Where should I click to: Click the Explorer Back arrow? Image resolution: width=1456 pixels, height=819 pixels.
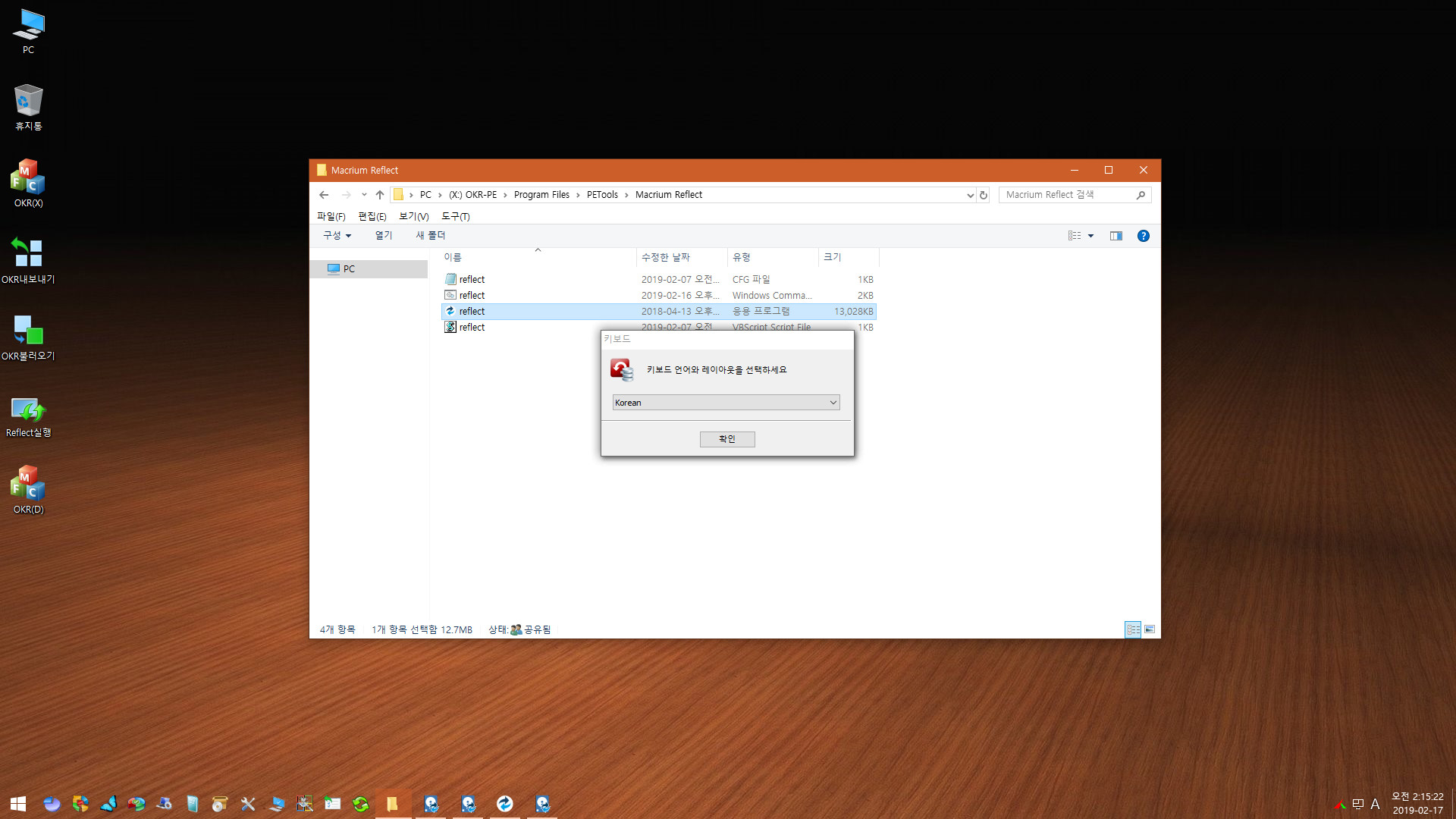pos(324,195)
